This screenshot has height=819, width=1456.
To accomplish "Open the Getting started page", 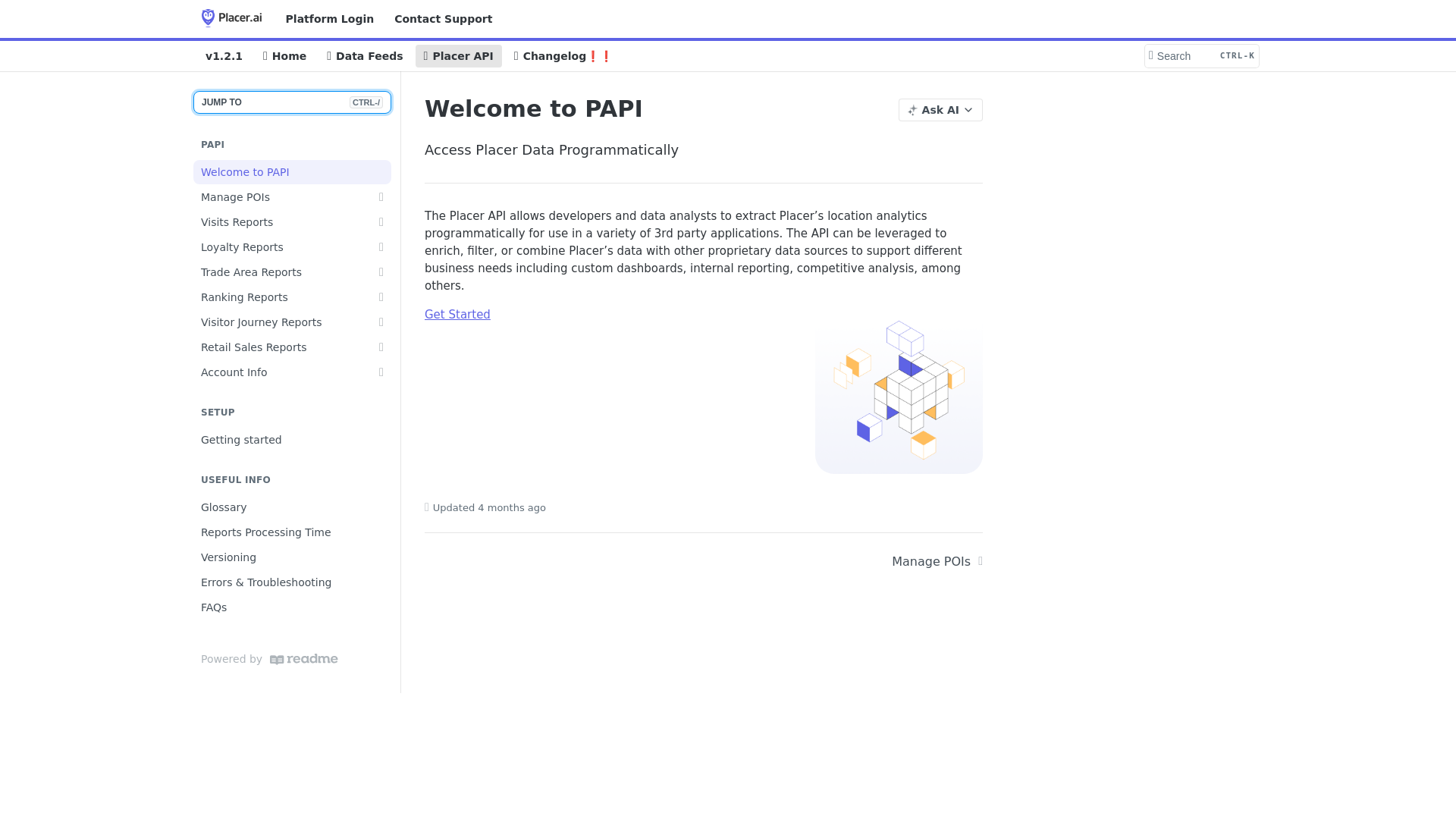I will click(292, 440).
